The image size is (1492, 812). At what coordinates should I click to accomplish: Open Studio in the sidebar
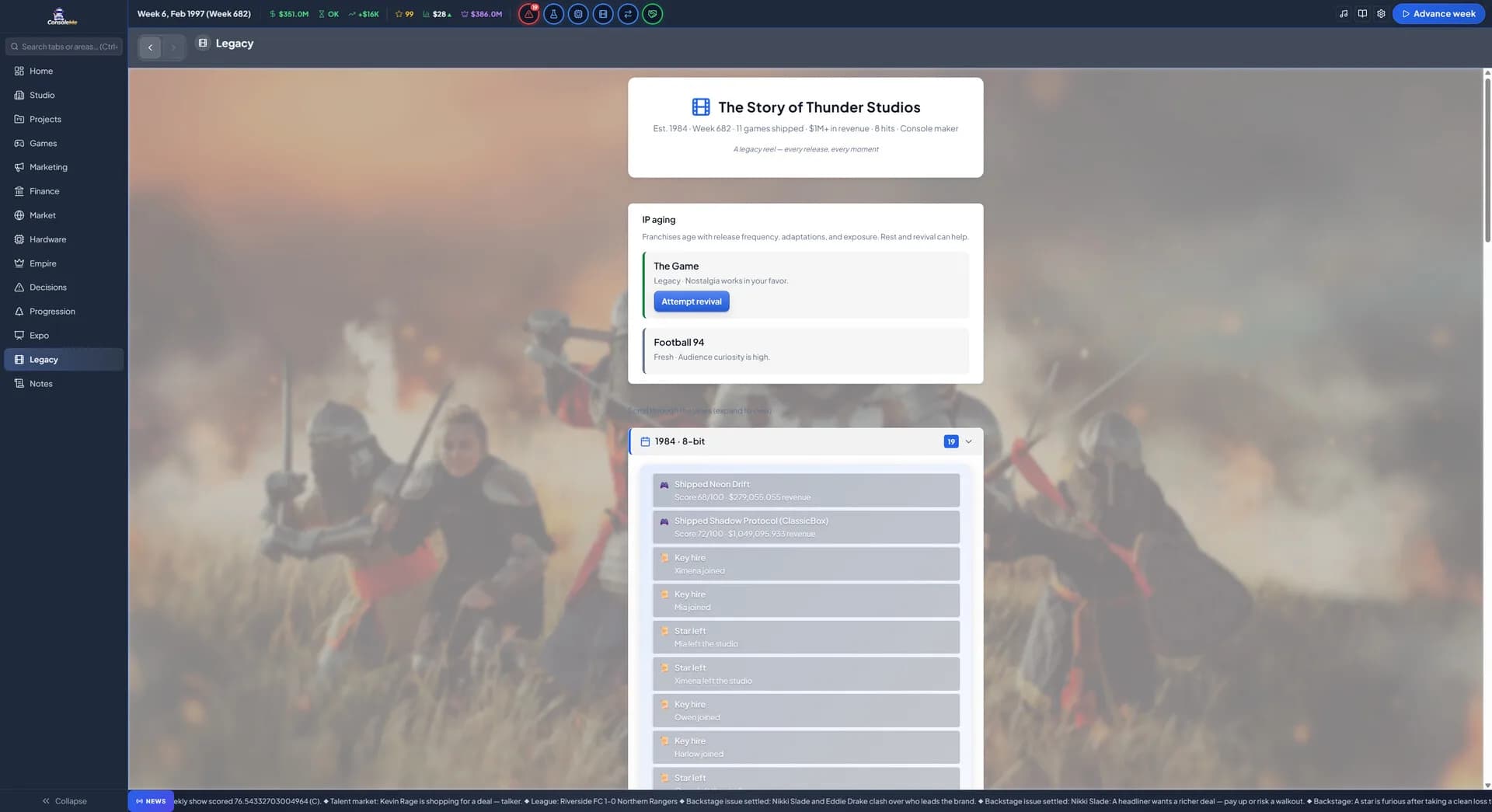(x=64, y=96)
